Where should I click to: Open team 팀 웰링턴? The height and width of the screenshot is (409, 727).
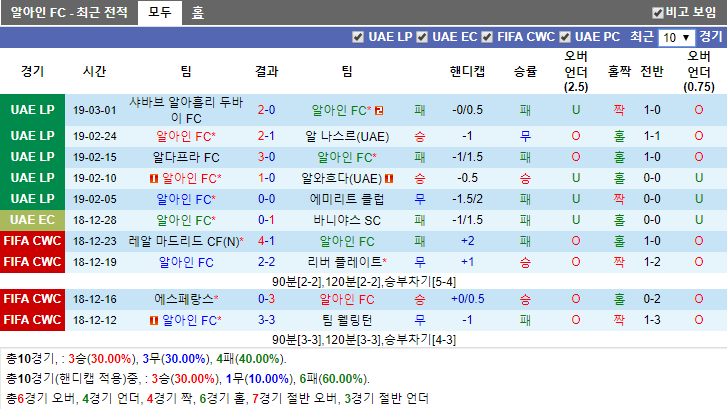point(347,320)
